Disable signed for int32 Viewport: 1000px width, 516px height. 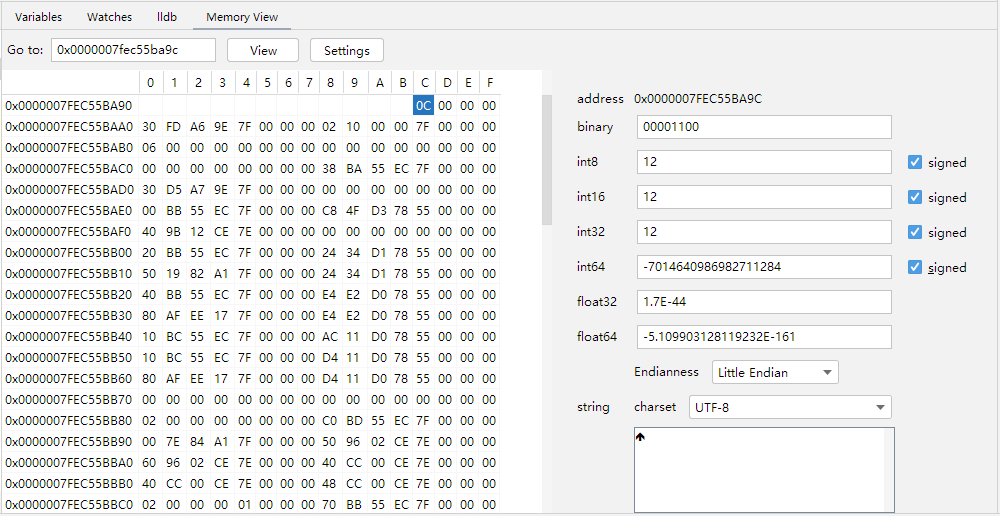[x=915, y=232]
